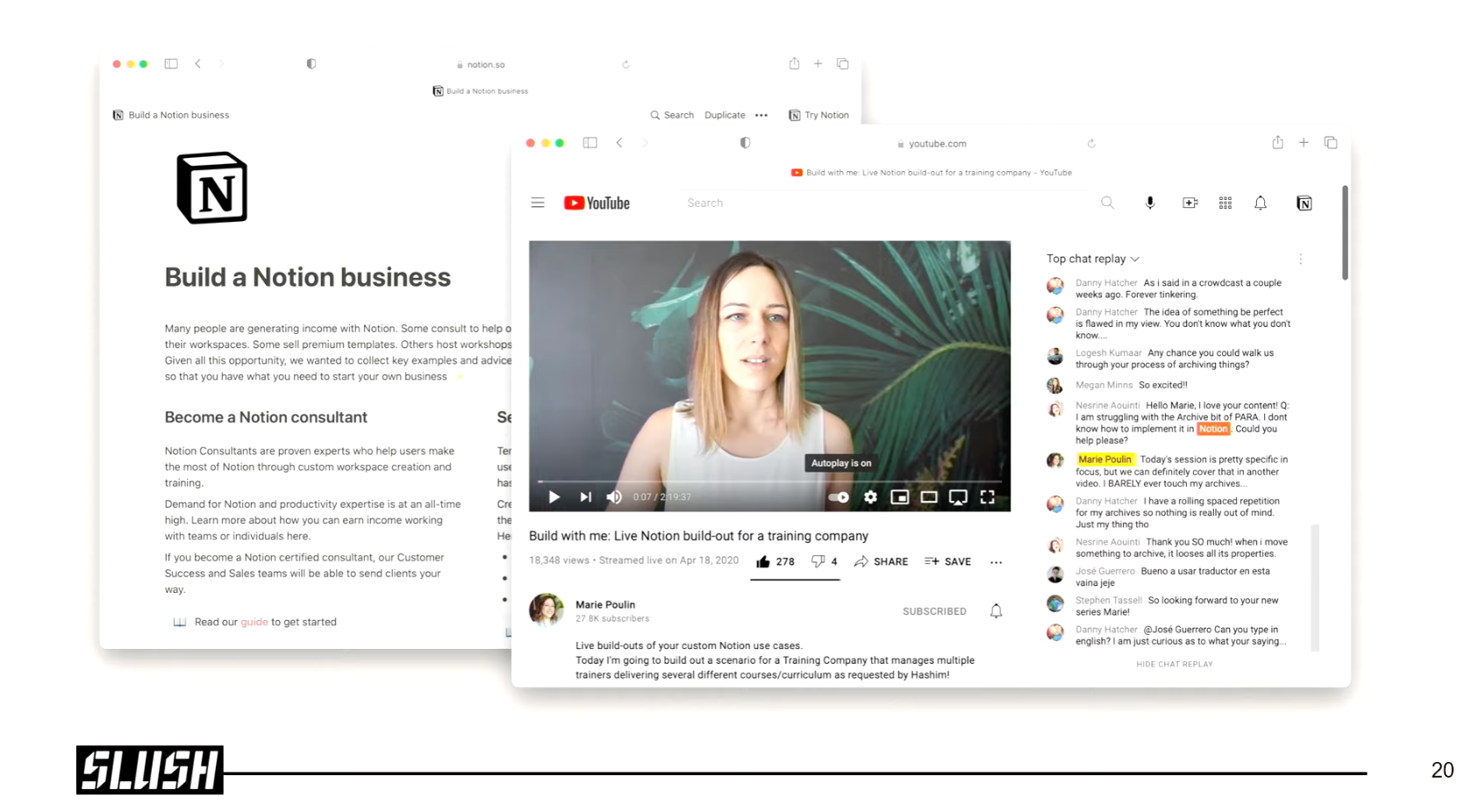Image resolution: width=1479 pixels, height=812 pixels.
Task: Share page from YouTube Safari window
Action: click(x=1278, y=142)
